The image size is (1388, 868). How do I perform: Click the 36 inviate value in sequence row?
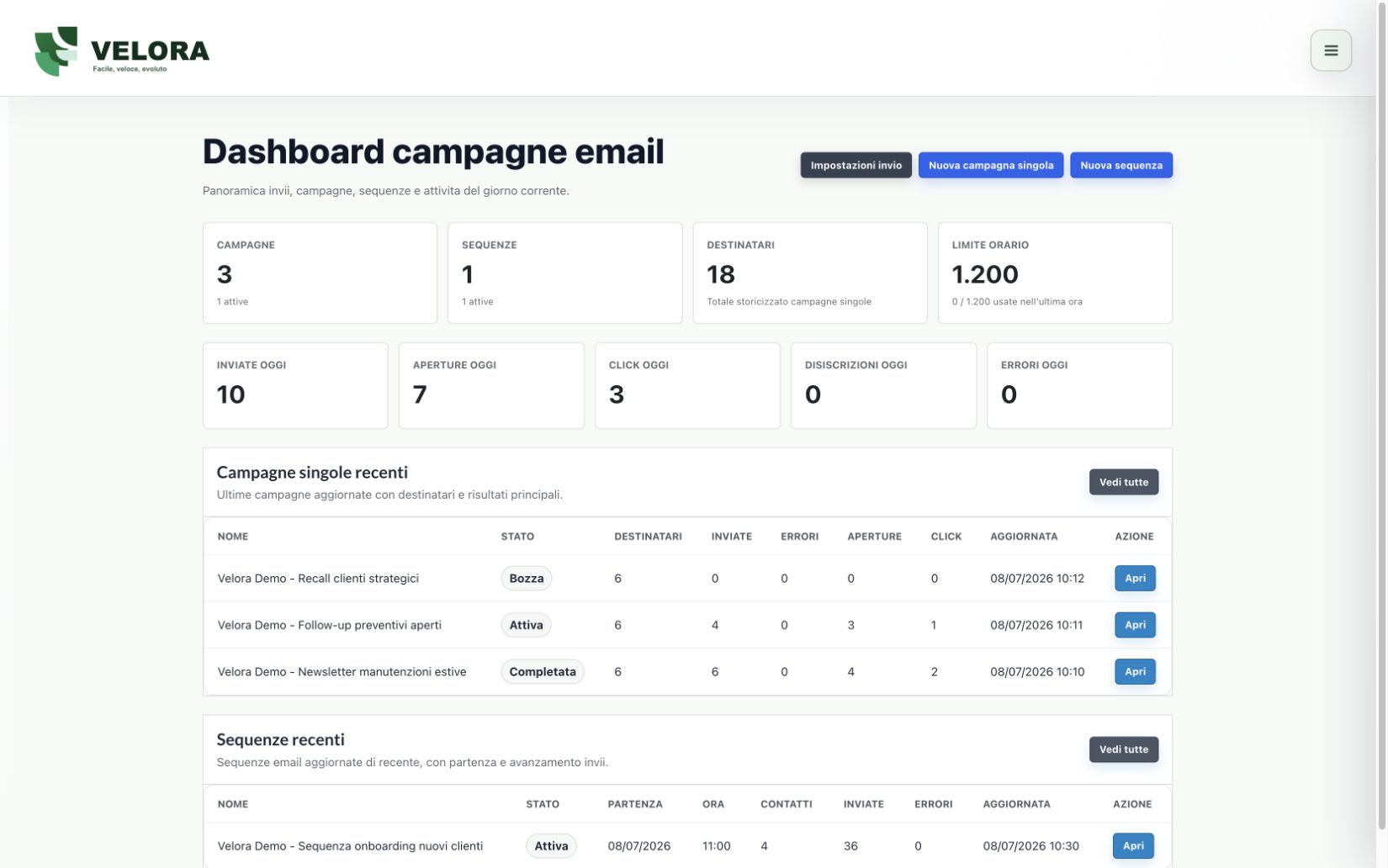(x=850, y=845)
